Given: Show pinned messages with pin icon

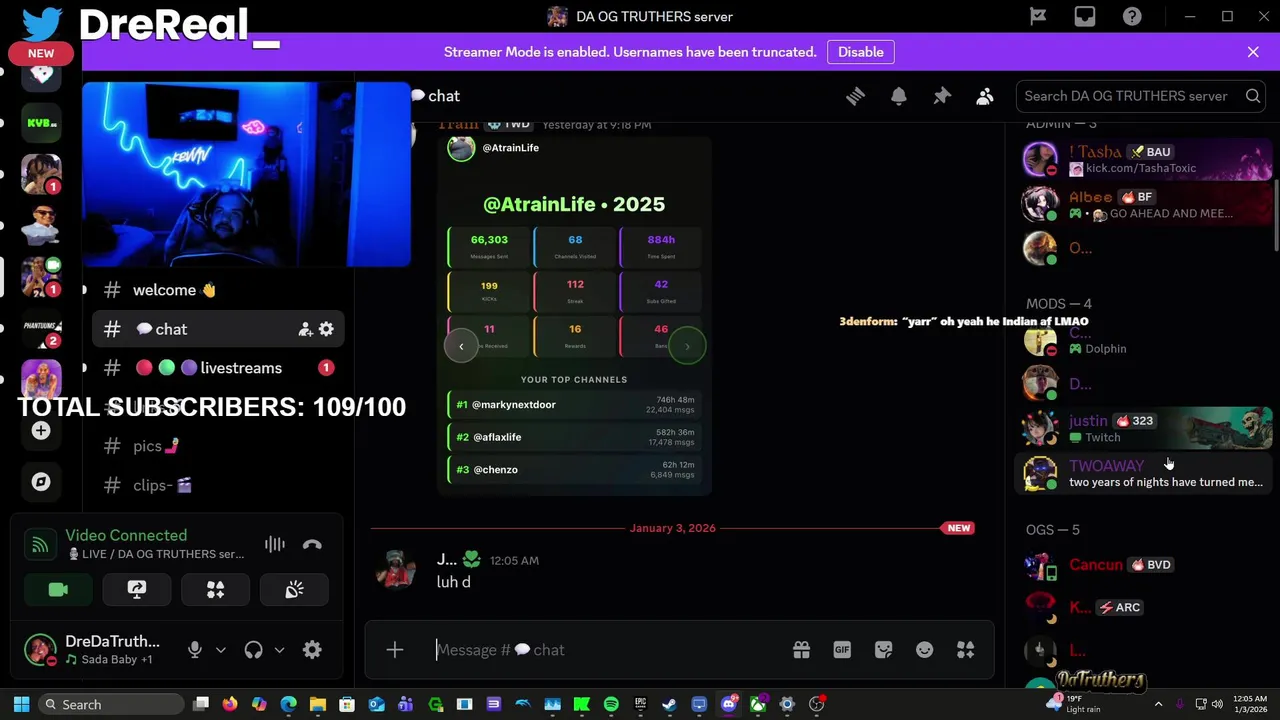Looking at the screenshot, I should pos(942,96).
